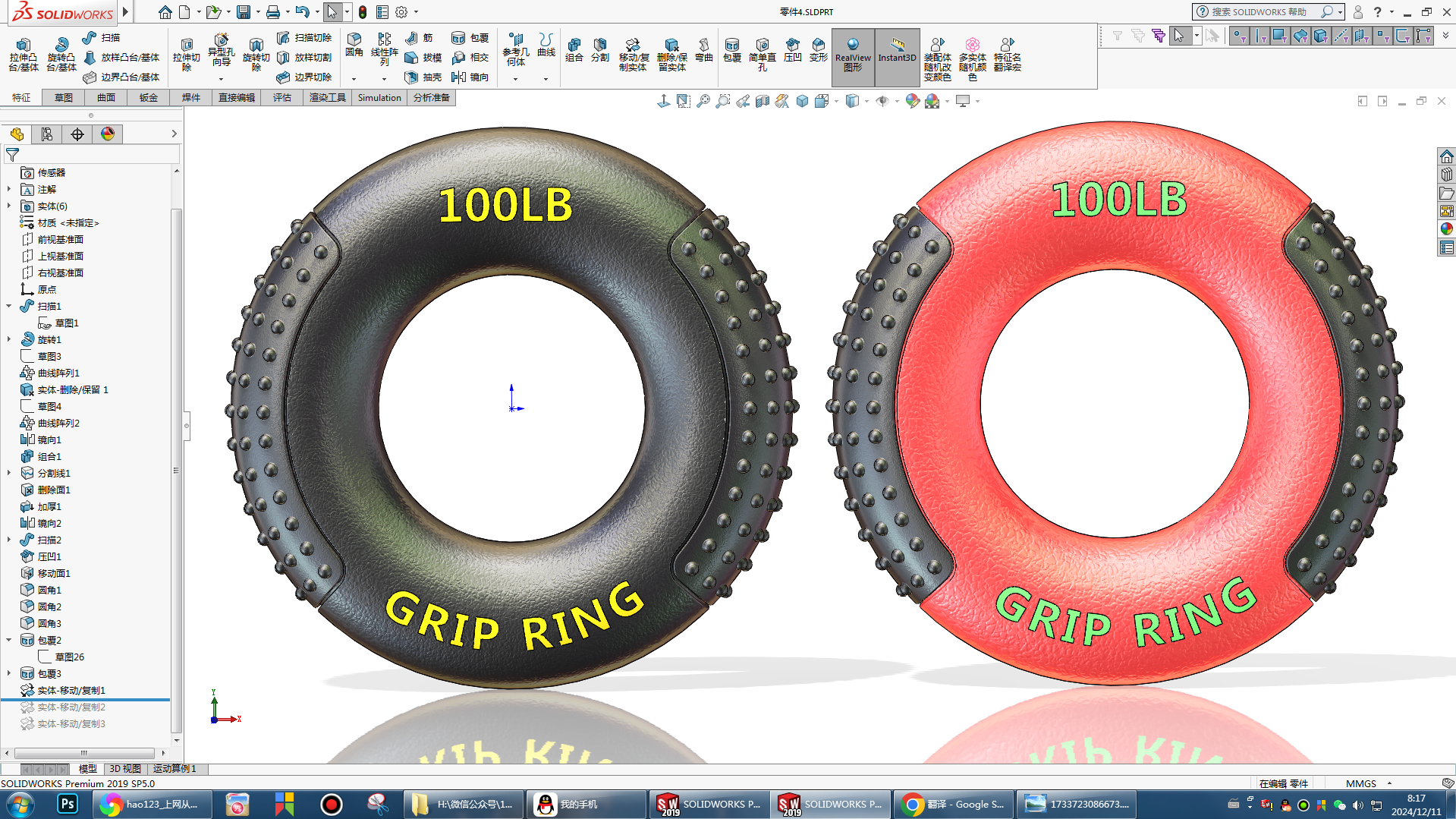The height and width of the screenshot is (819, 1456).
Task: Click the Photoshop icon in the taskbar
Action: click(68, 804)
